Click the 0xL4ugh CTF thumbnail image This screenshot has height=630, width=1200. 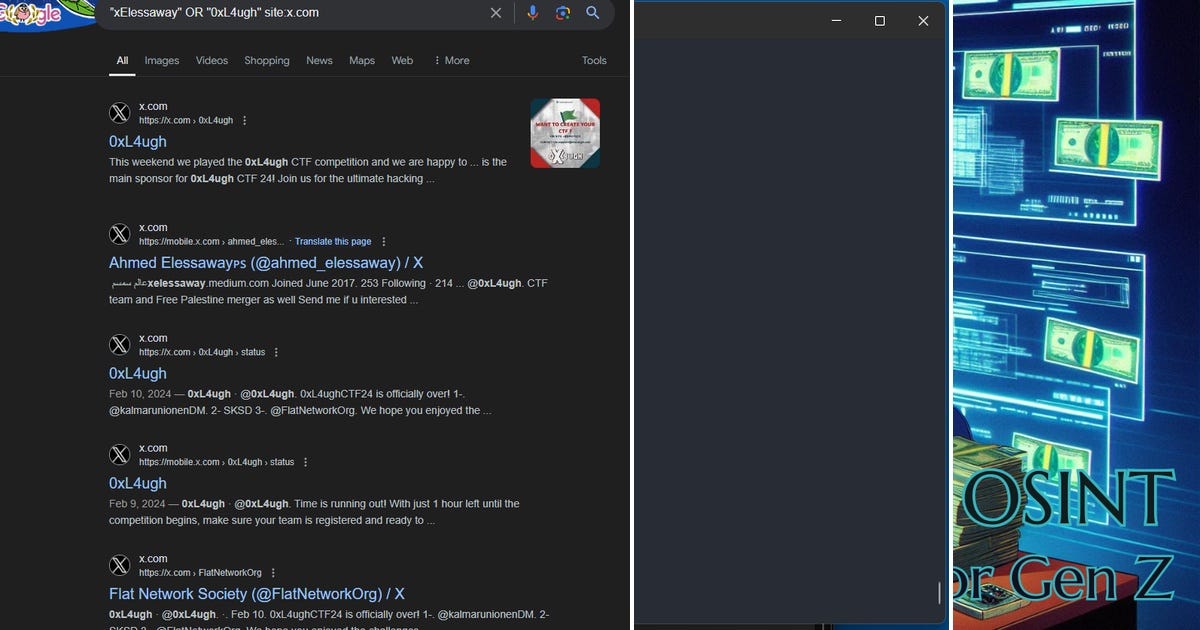[565, 132]
